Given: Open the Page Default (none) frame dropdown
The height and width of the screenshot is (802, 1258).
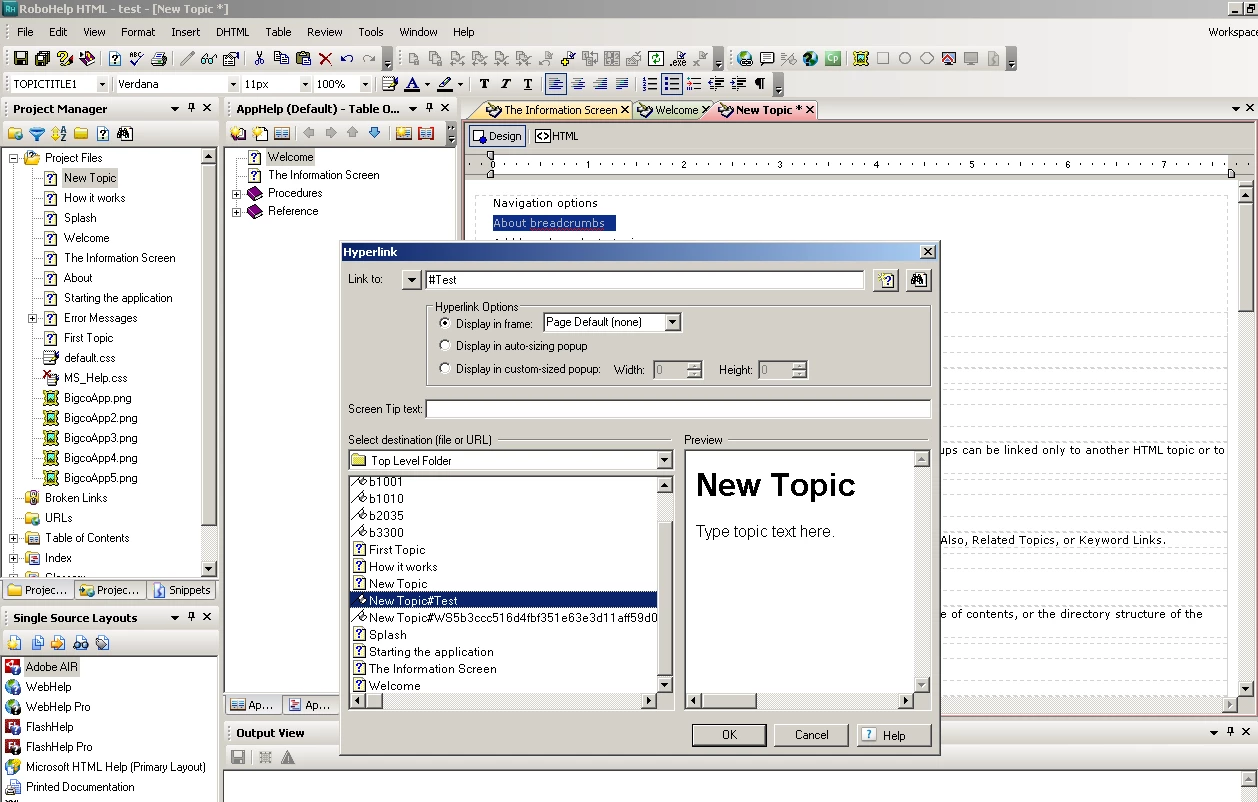Looking at the screenshot, I should click(673, 322).
